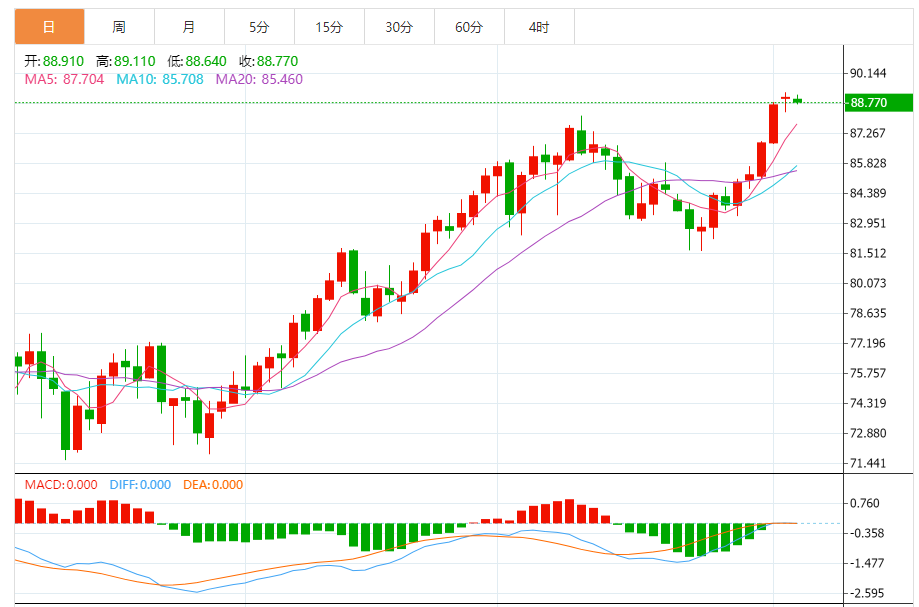Click the 78.635 price axis label

[868, 313]
